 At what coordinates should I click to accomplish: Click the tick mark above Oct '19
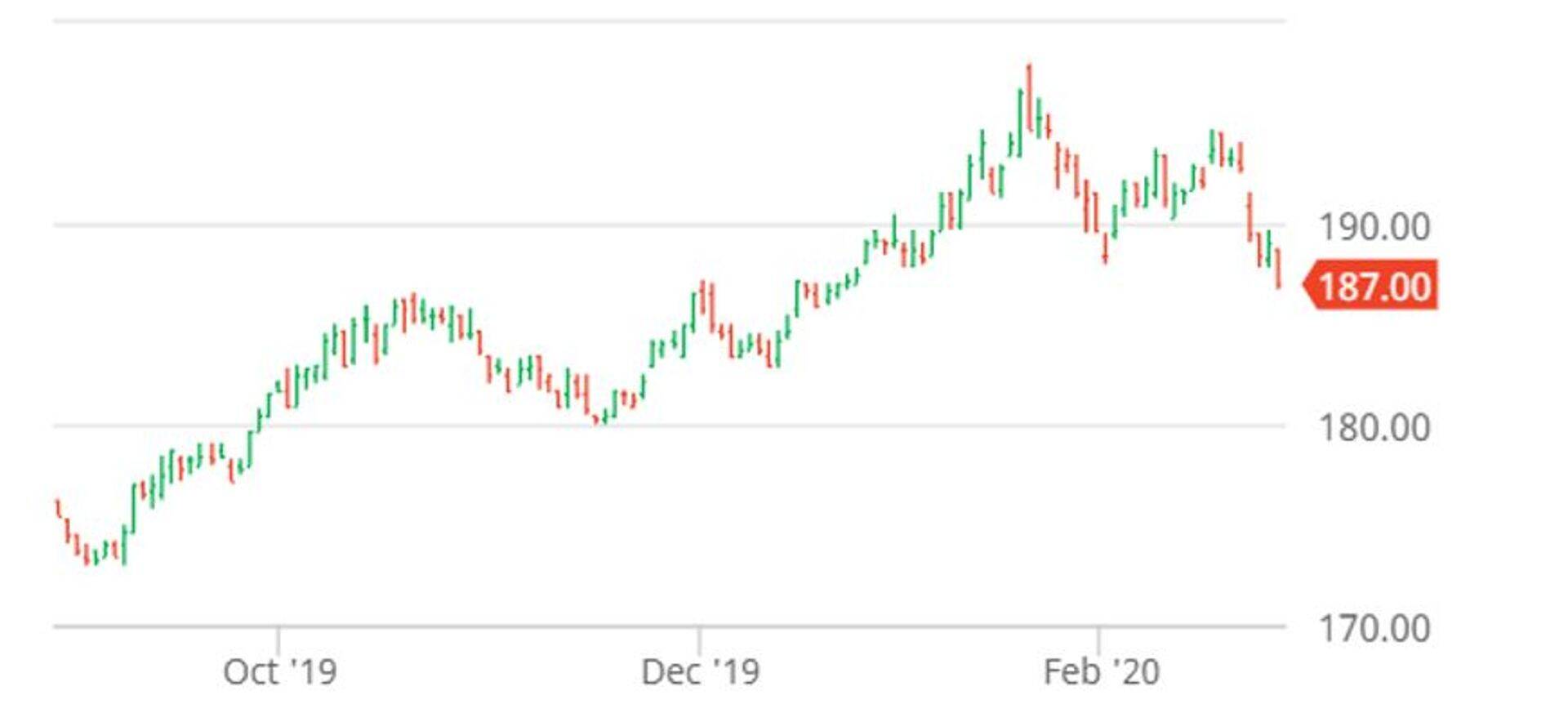pyautogui.click(x=278, y=638)
